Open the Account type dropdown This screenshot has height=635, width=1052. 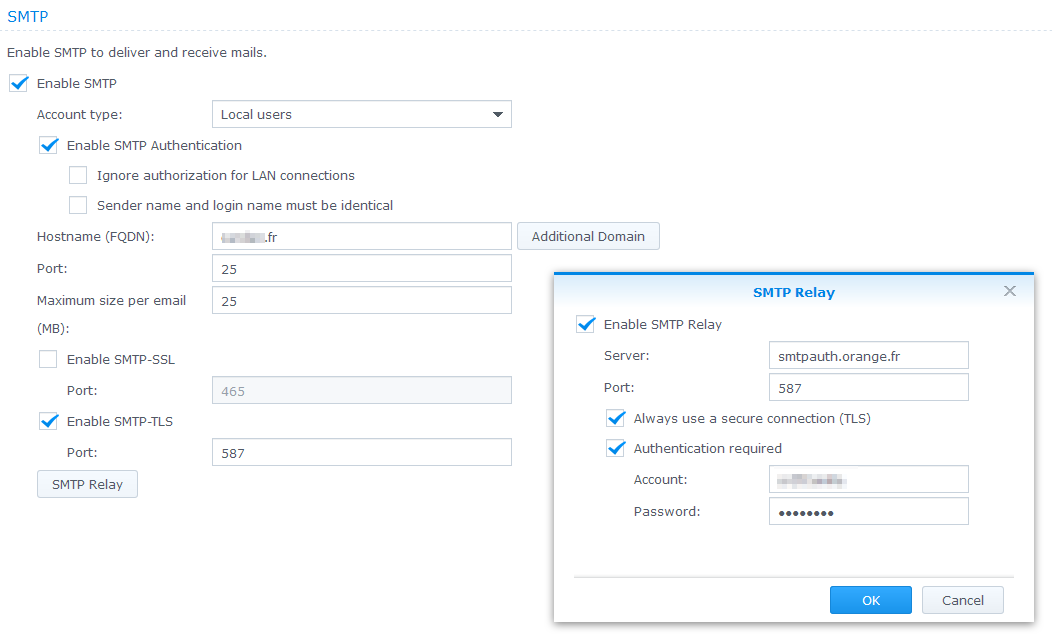point(361,114)
